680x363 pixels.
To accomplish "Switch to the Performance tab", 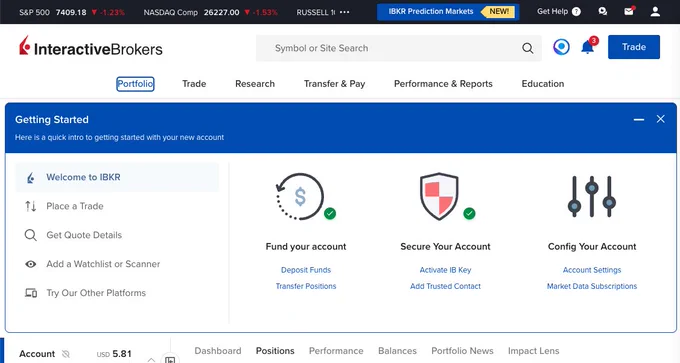I will click(336, 351).
